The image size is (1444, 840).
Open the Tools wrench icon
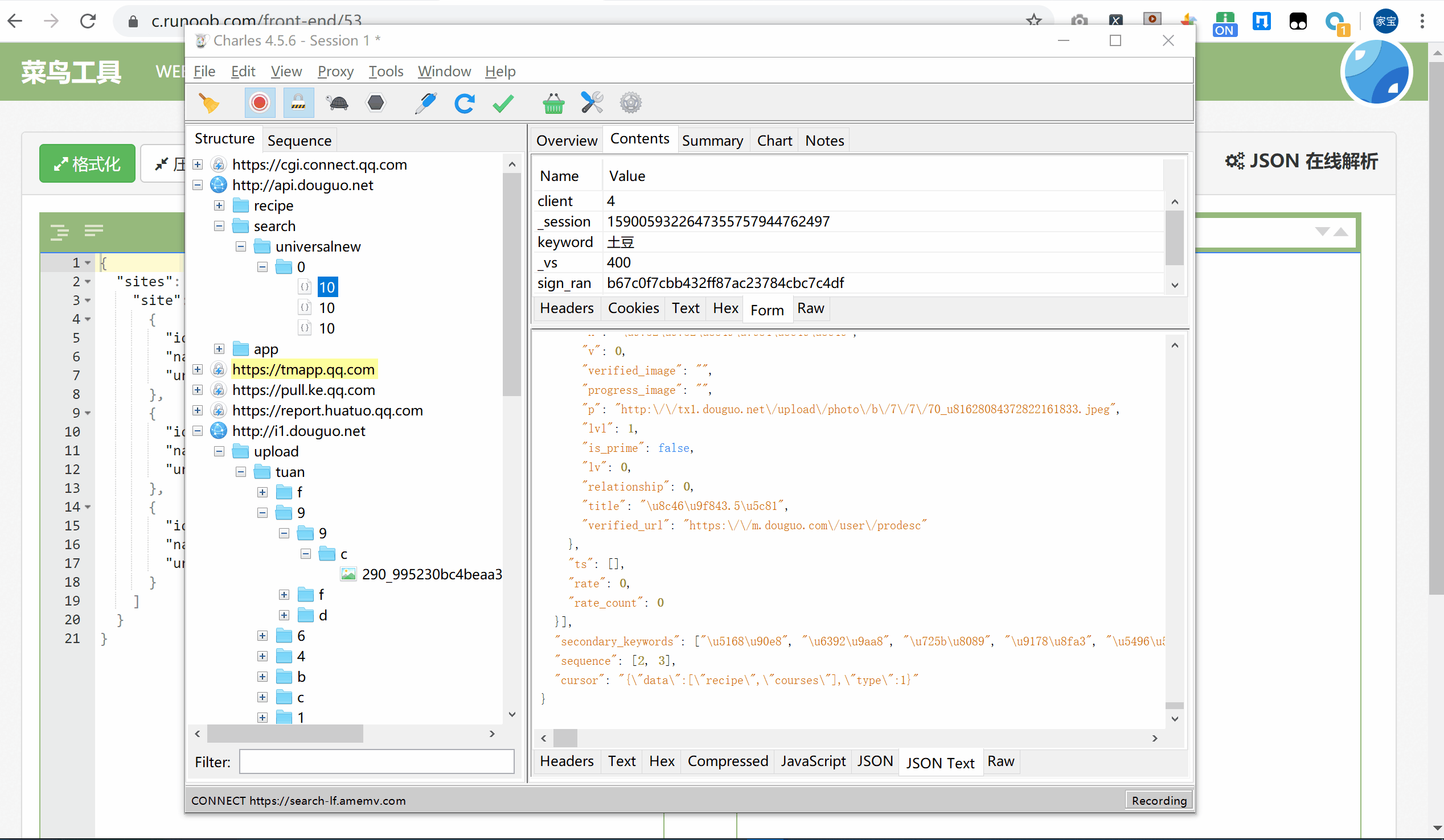tap(592, 104)
